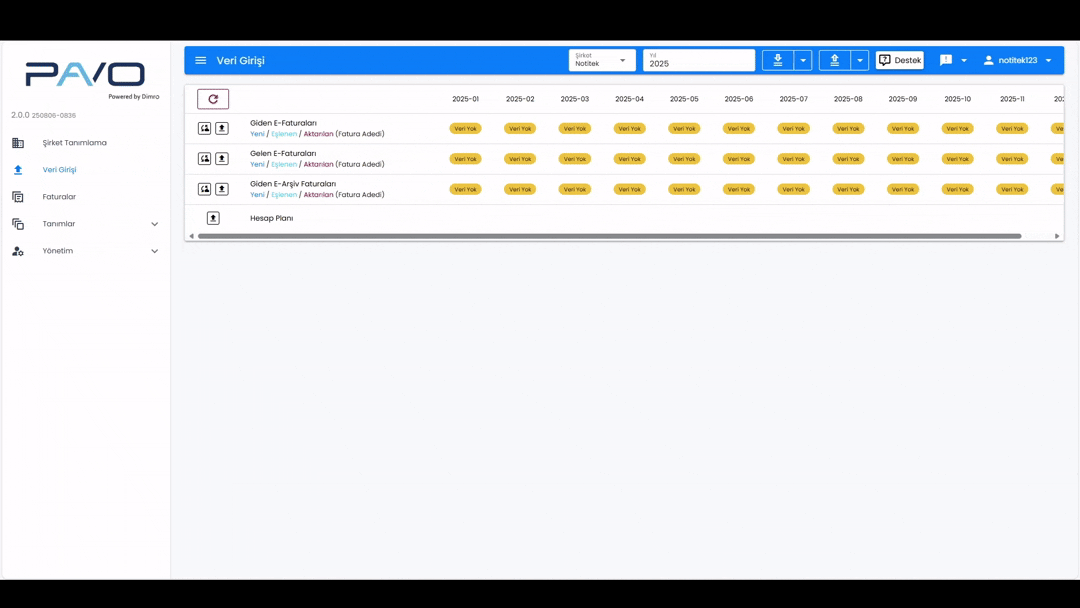Click Veri Yok badge for Giden E-Faturaları 2025-01
This screenshot has width=1080, height=608.
point(465,129)
